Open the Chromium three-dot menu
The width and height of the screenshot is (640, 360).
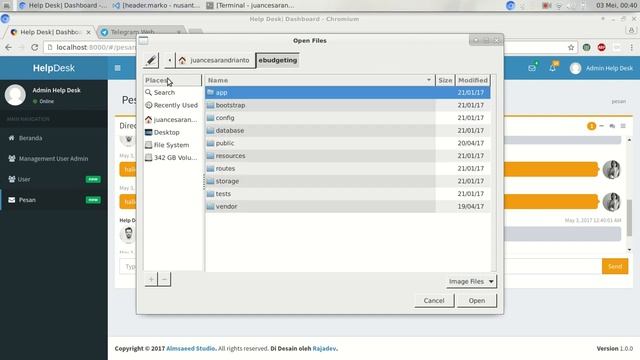631,48
